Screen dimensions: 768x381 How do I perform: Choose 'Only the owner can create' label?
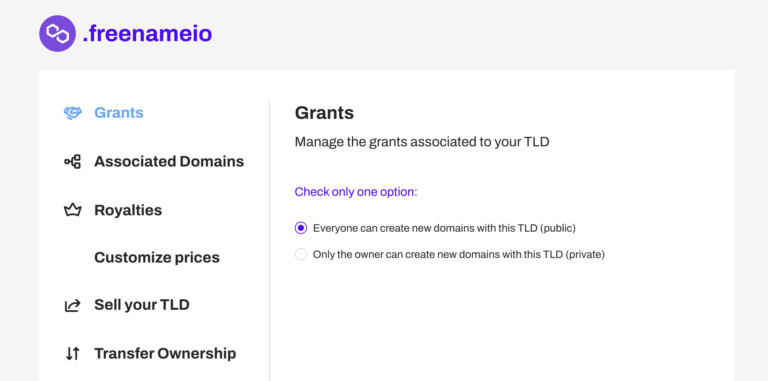coord(459,254)
